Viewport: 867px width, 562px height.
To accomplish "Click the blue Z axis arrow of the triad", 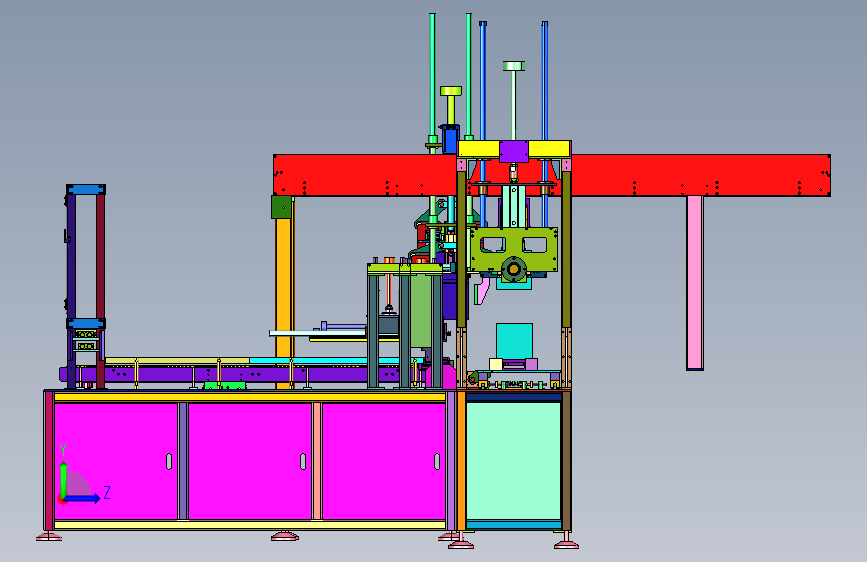I will (x=83, y=498).
